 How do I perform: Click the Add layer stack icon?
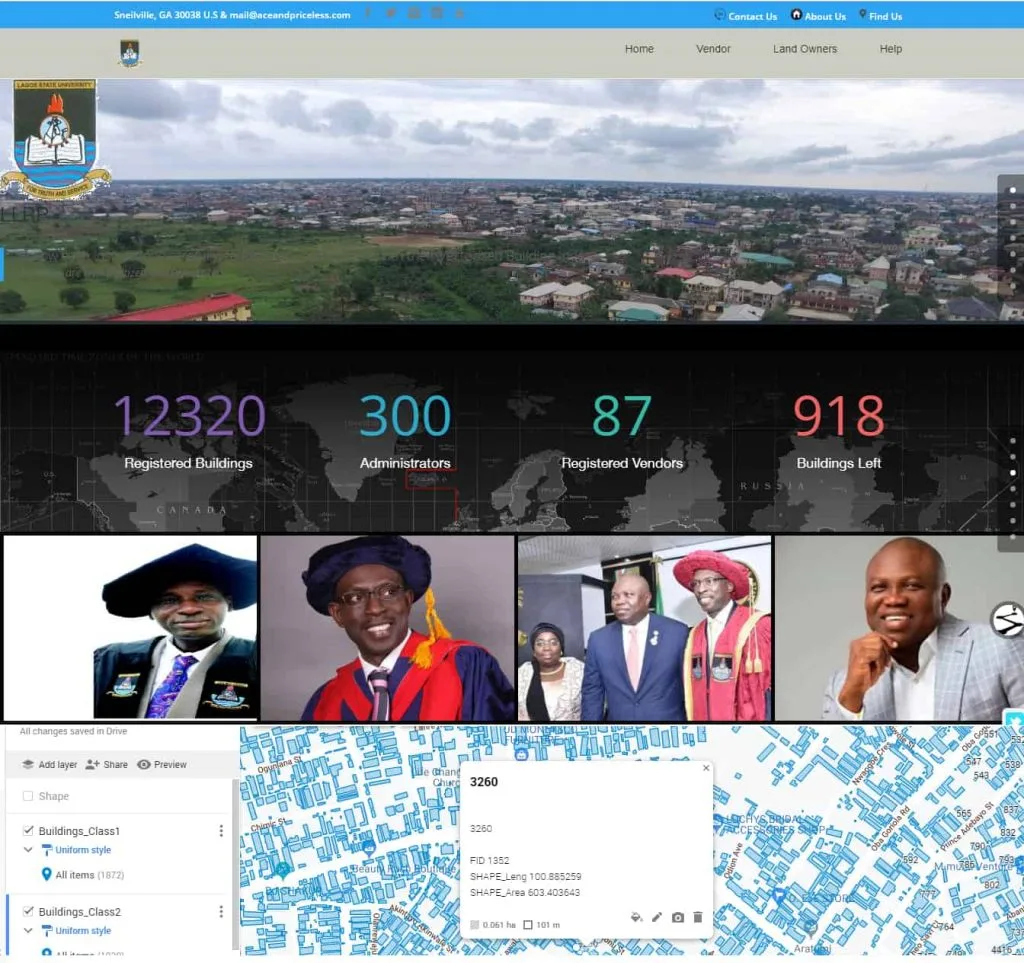[28, 764]
